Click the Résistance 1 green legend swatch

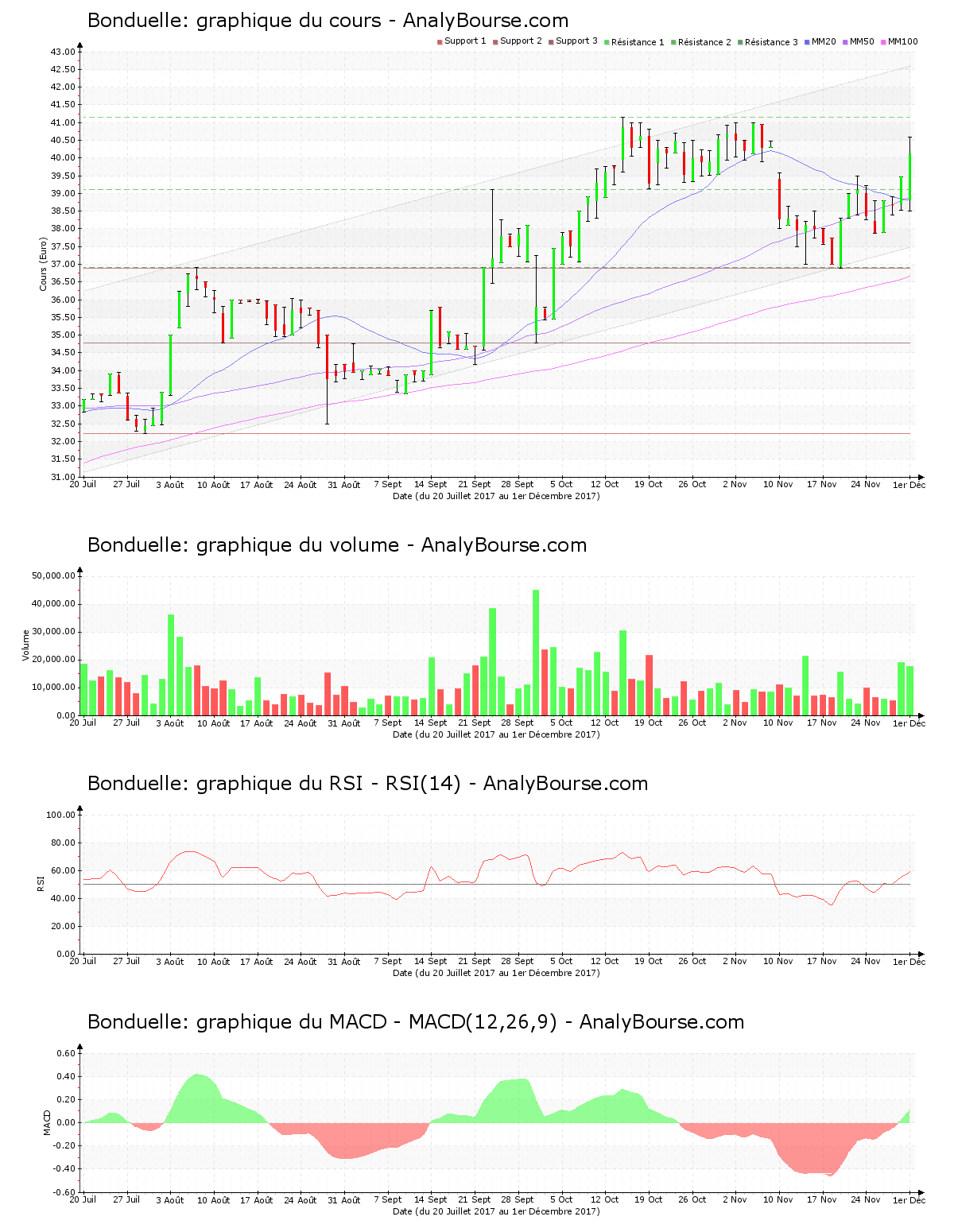click(x=607, y=42)
